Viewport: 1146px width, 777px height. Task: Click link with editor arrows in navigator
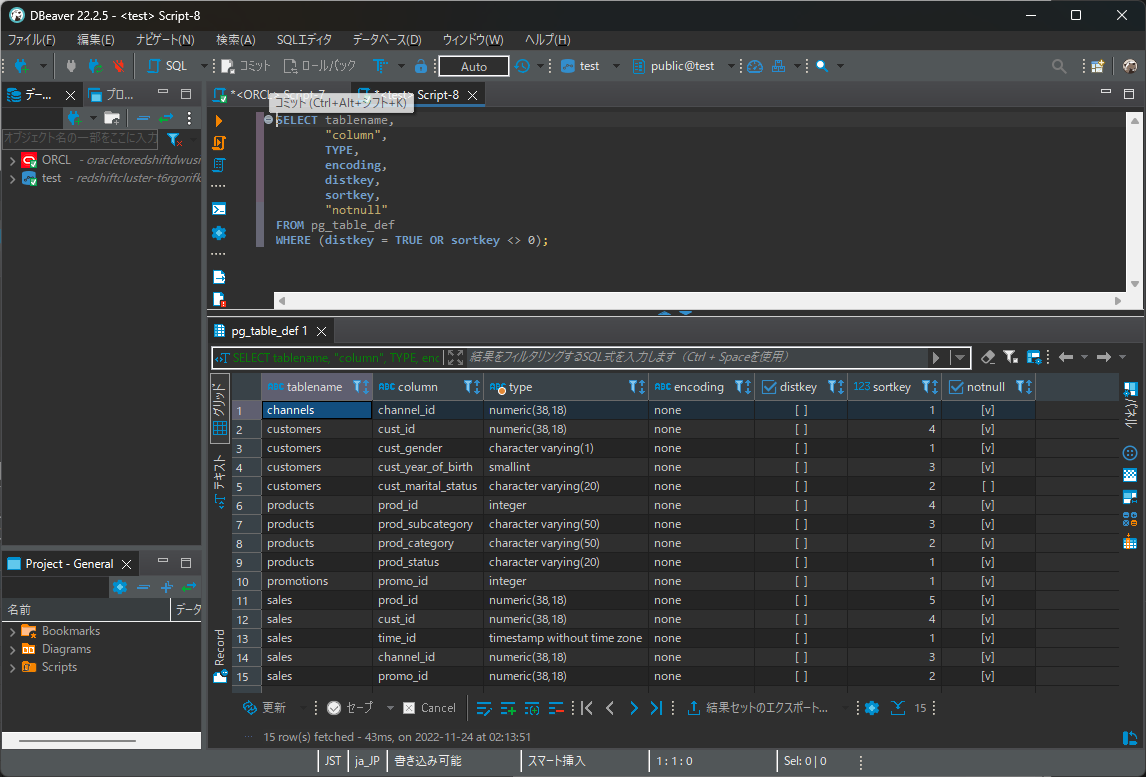(x=167, y=118)
